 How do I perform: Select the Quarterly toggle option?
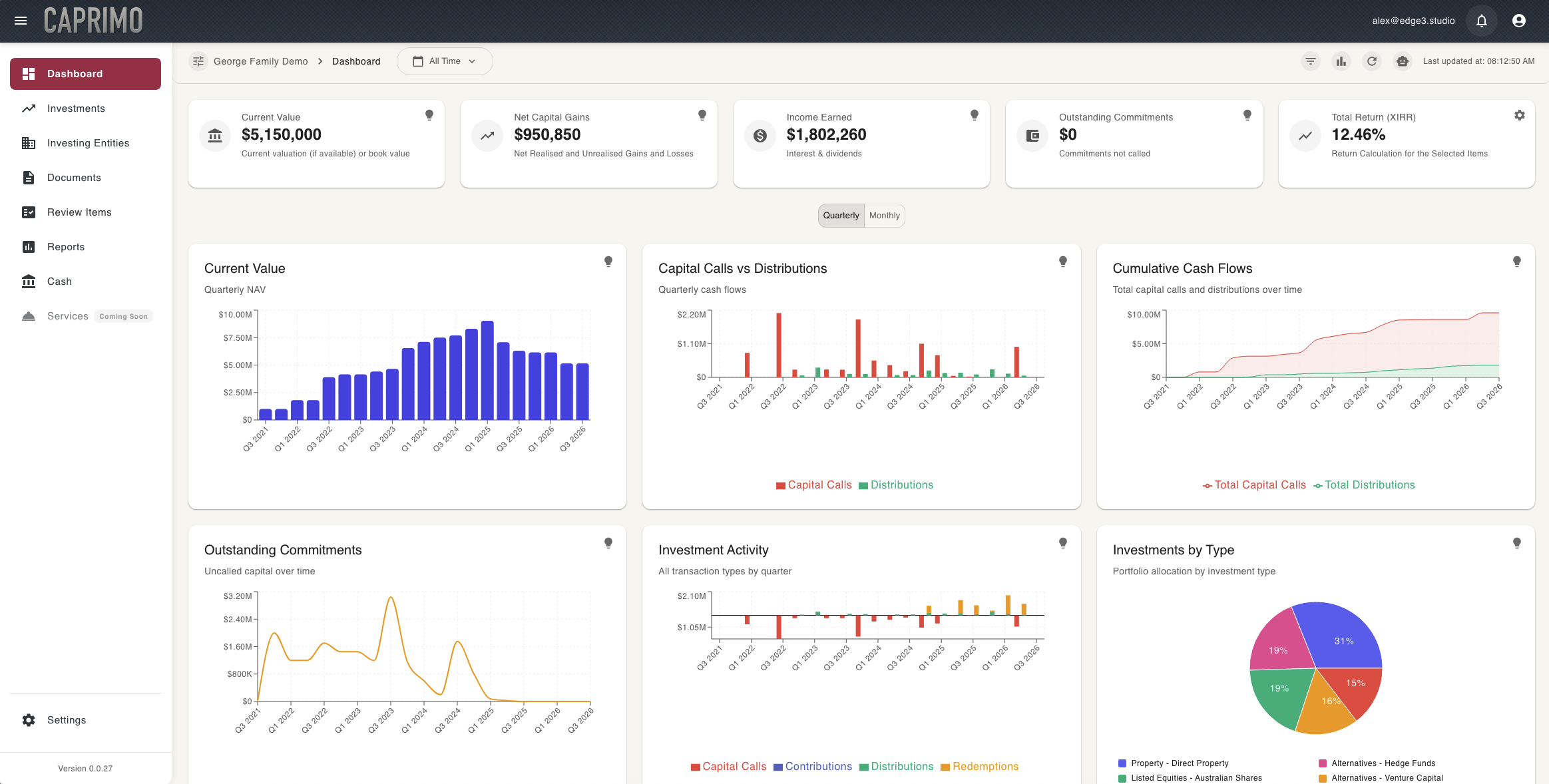click(841, 215)
